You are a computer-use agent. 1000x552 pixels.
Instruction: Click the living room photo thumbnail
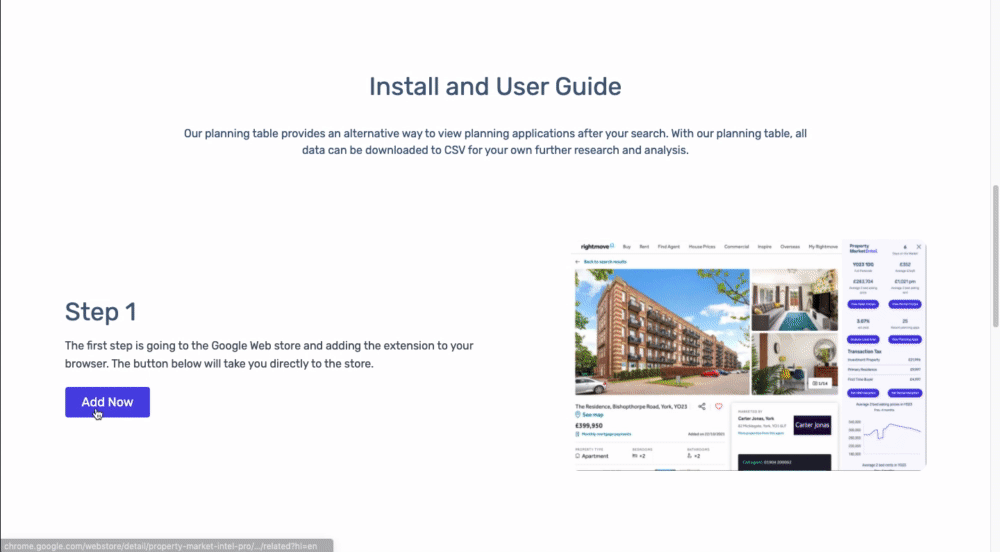(x=794, y=298)
